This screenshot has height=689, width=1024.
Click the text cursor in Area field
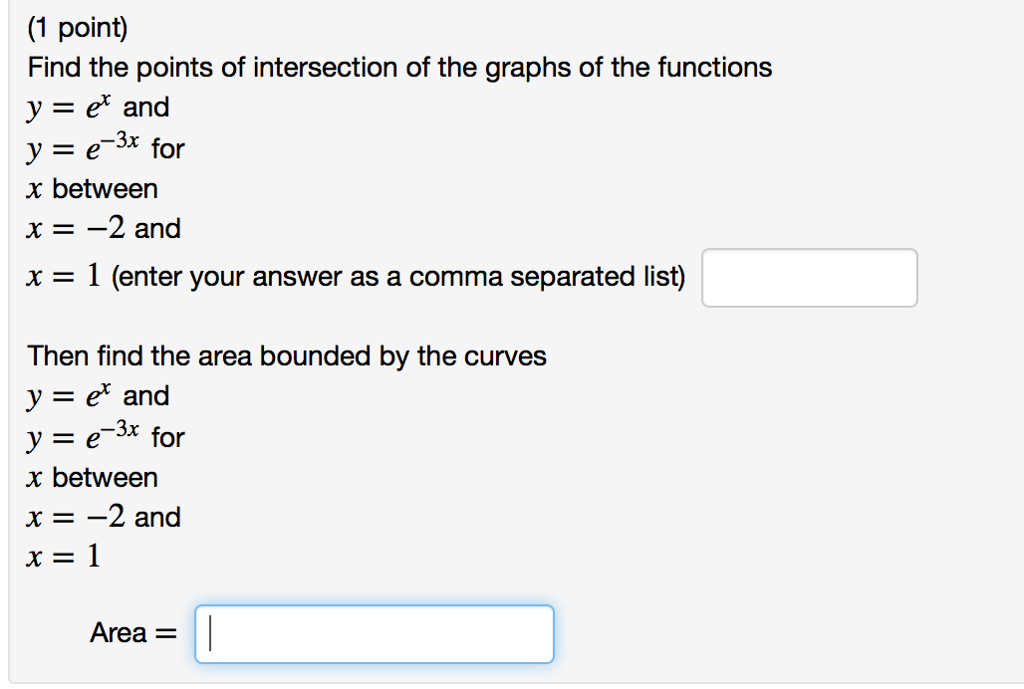point(210,633)
